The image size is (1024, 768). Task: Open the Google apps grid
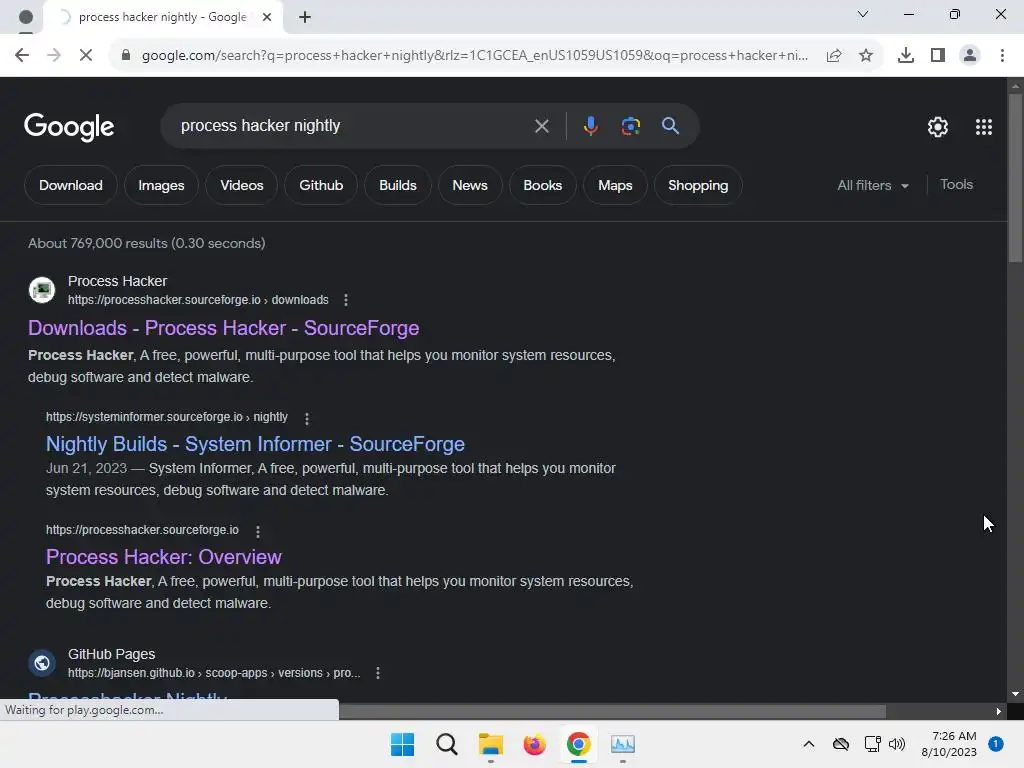984,127
